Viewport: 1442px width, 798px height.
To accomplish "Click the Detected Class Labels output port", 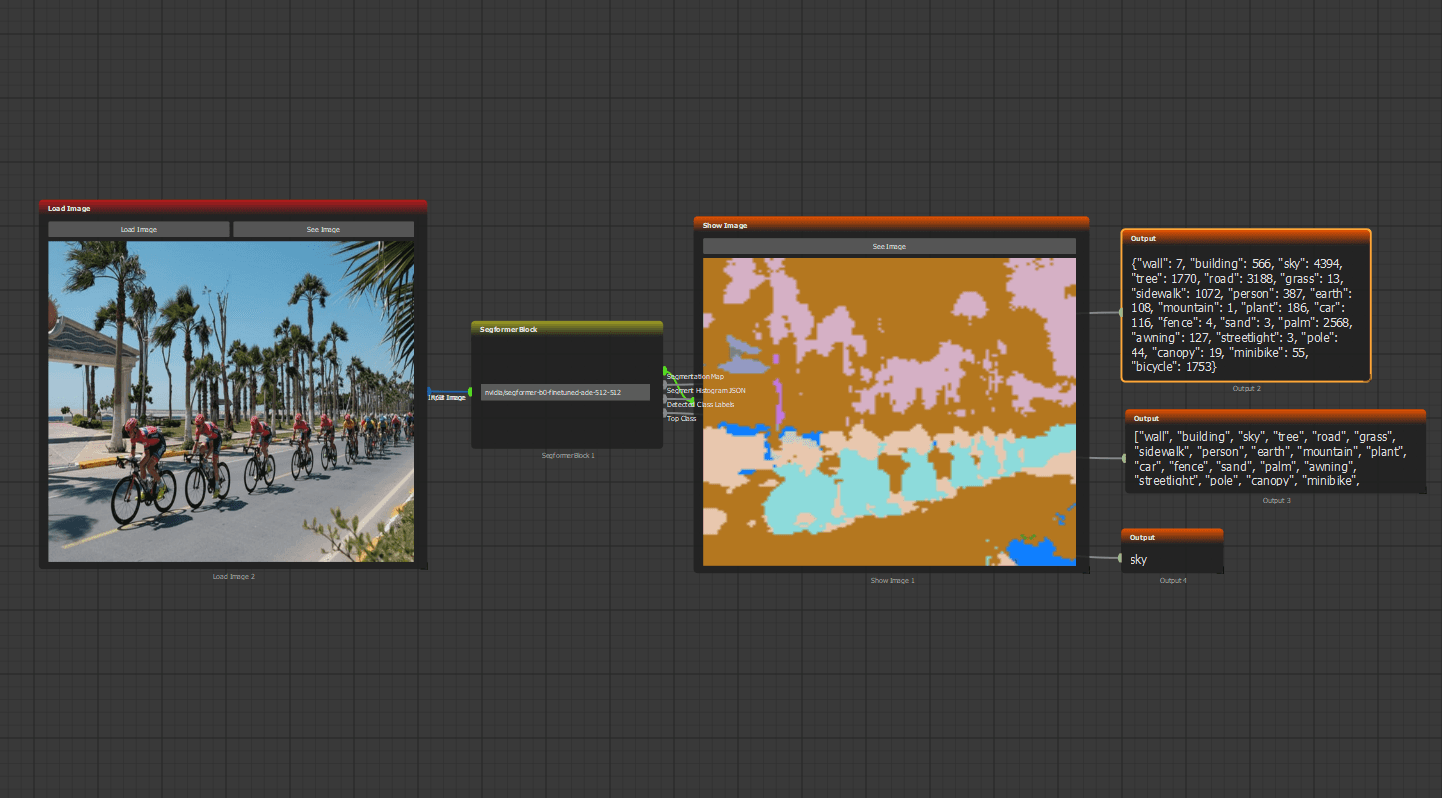I will (x=665, y=399).
